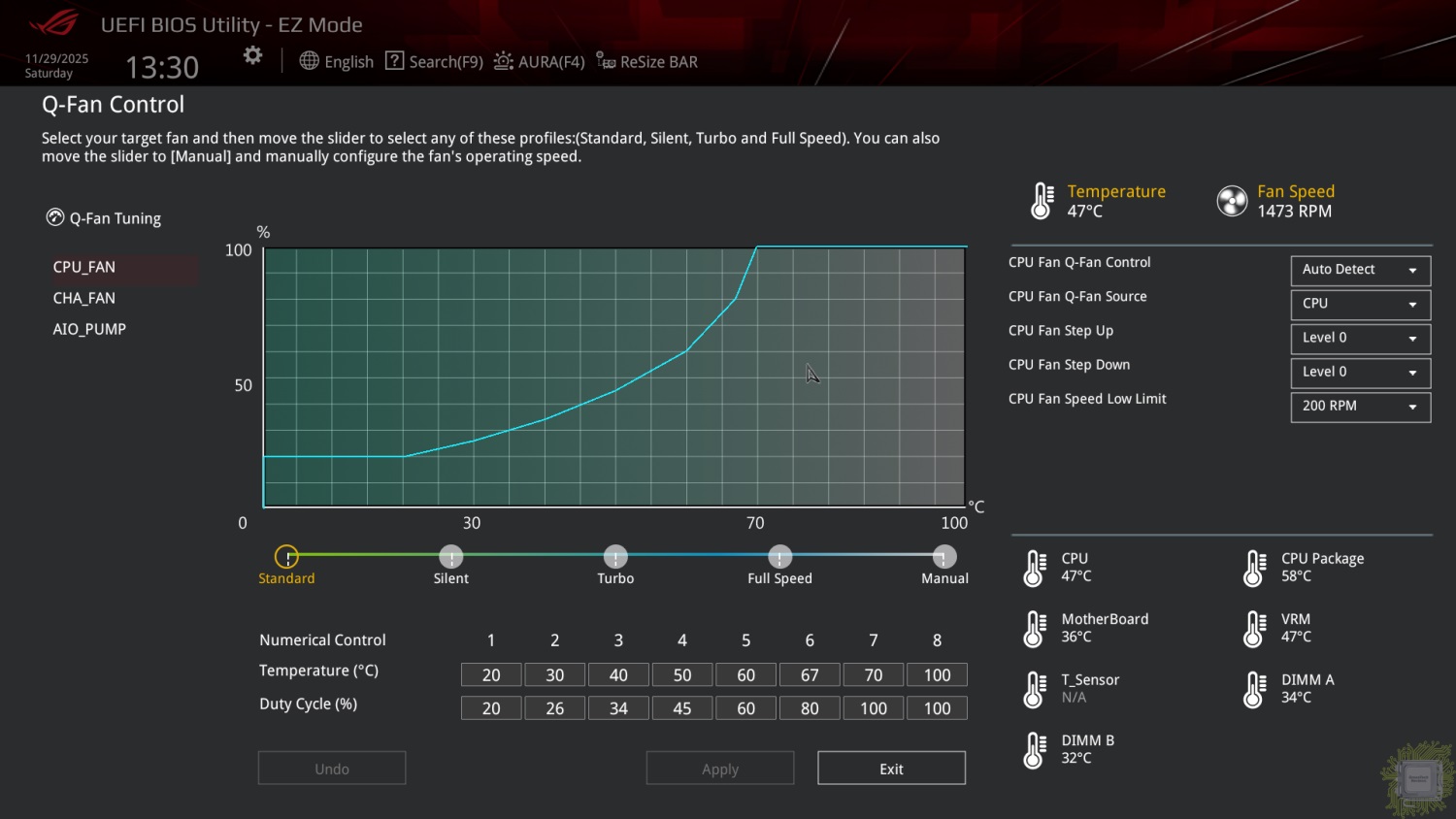Select AIO_PUMP in the fan list
Screen dimensions: 1456x819
pos(89,329)
